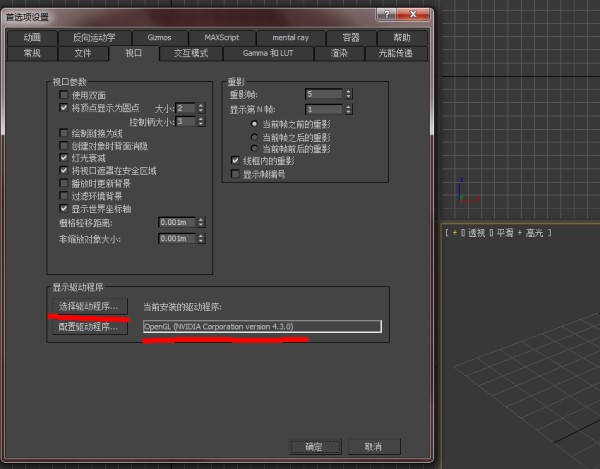Screen dimensions: 600x469
Task: Adjust the 显示第 N 帧 spinner
Action: pyautogui.click(x=348, y=109)
